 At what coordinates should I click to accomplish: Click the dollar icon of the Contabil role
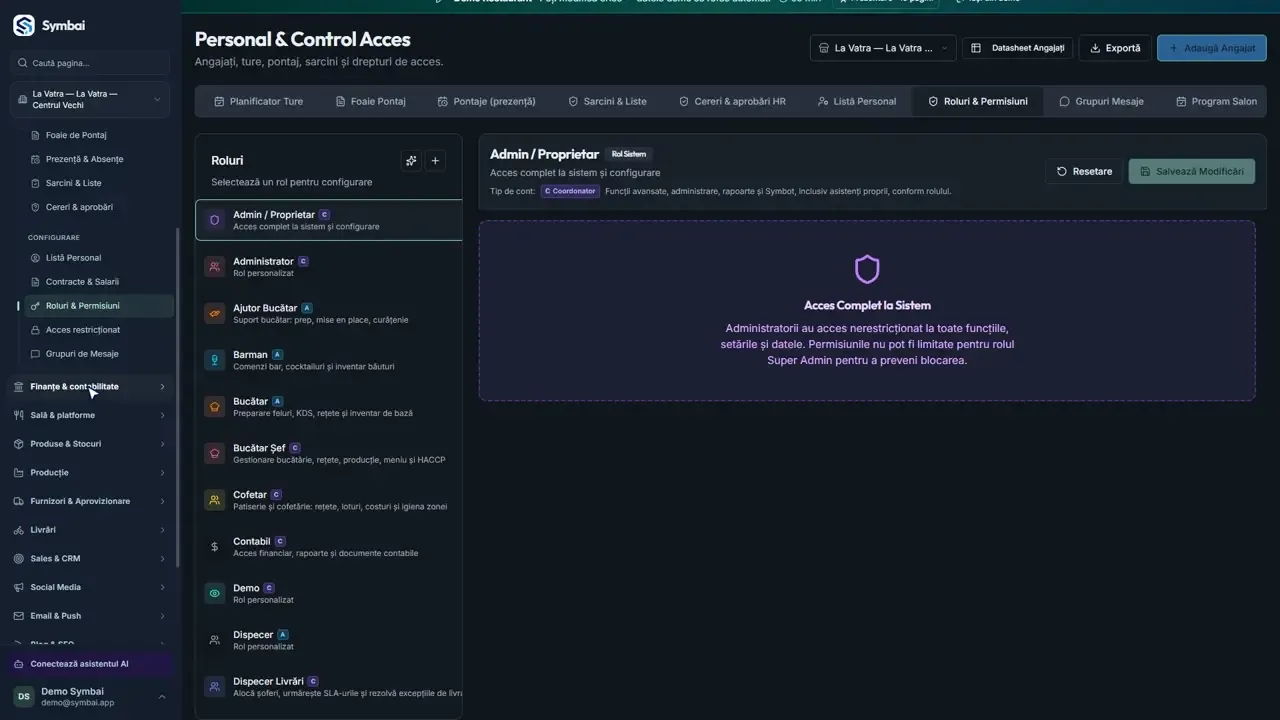point(214,547)
